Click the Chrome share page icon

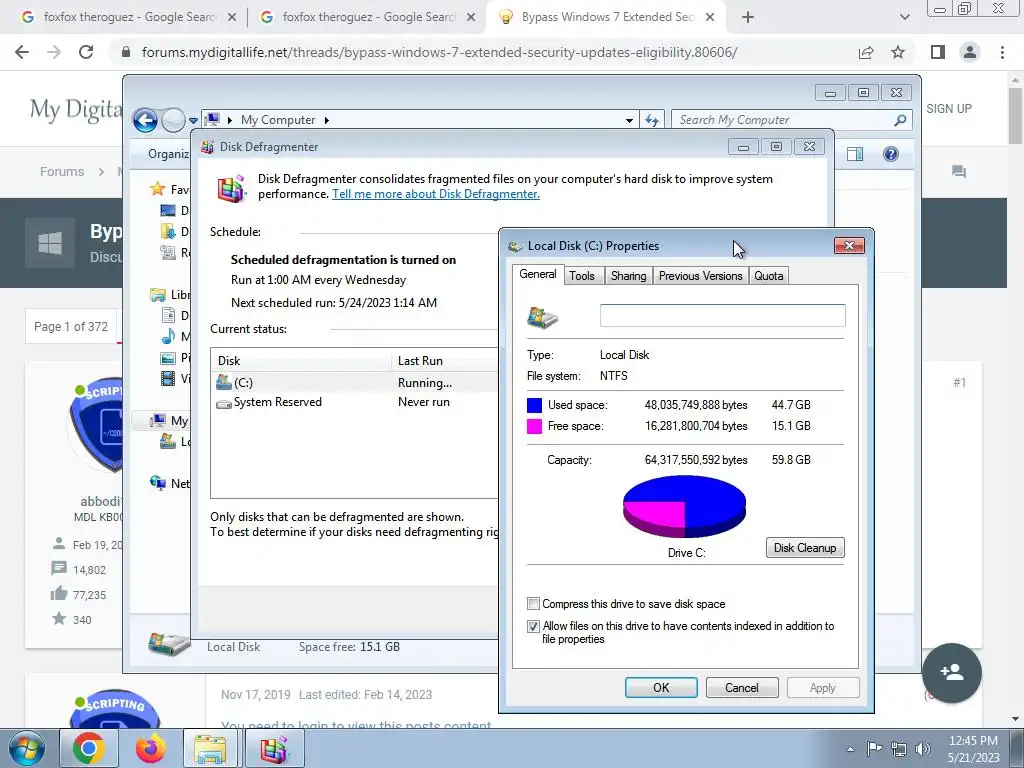[x=866, y=52]
